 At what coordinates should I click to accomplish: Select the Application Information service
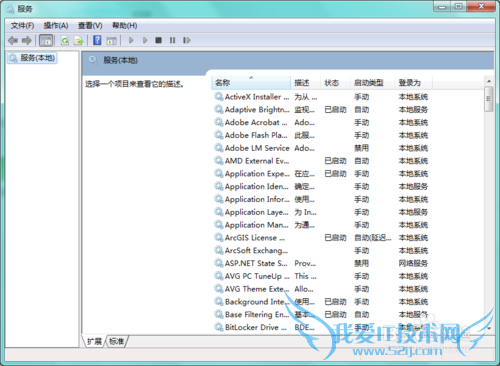(x=321, y=199)
